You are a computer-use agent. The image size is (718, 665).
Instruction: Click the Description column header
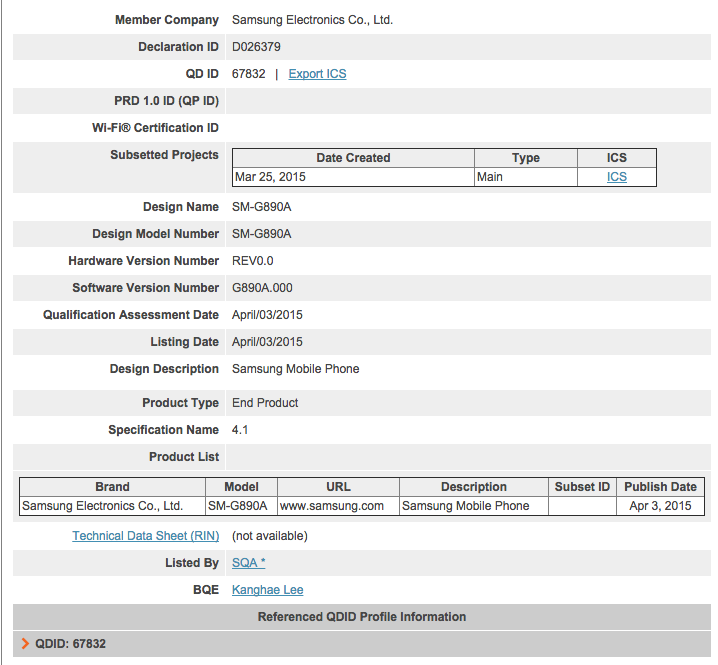474,487
